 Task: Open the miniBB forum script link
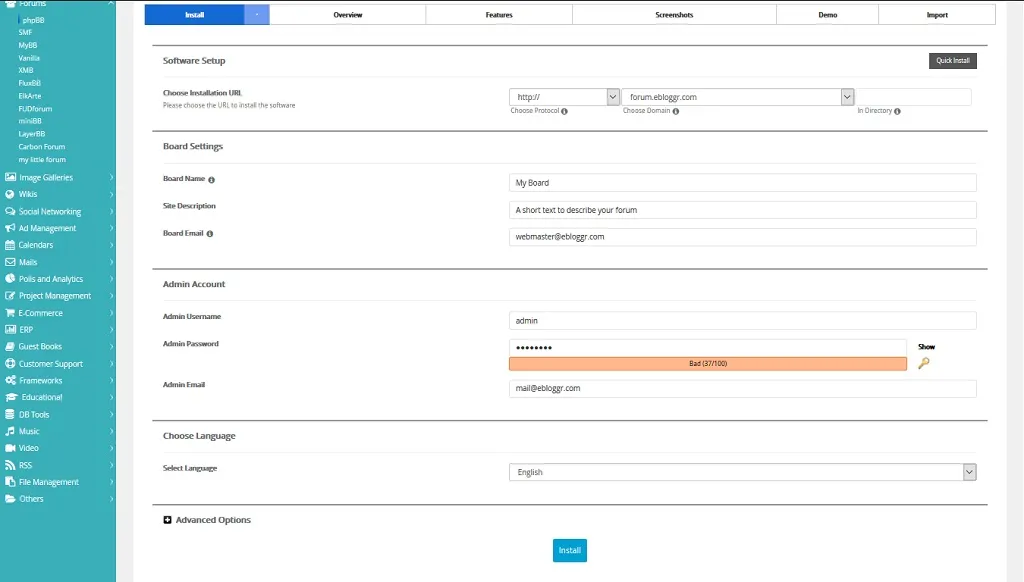(30, 121)
